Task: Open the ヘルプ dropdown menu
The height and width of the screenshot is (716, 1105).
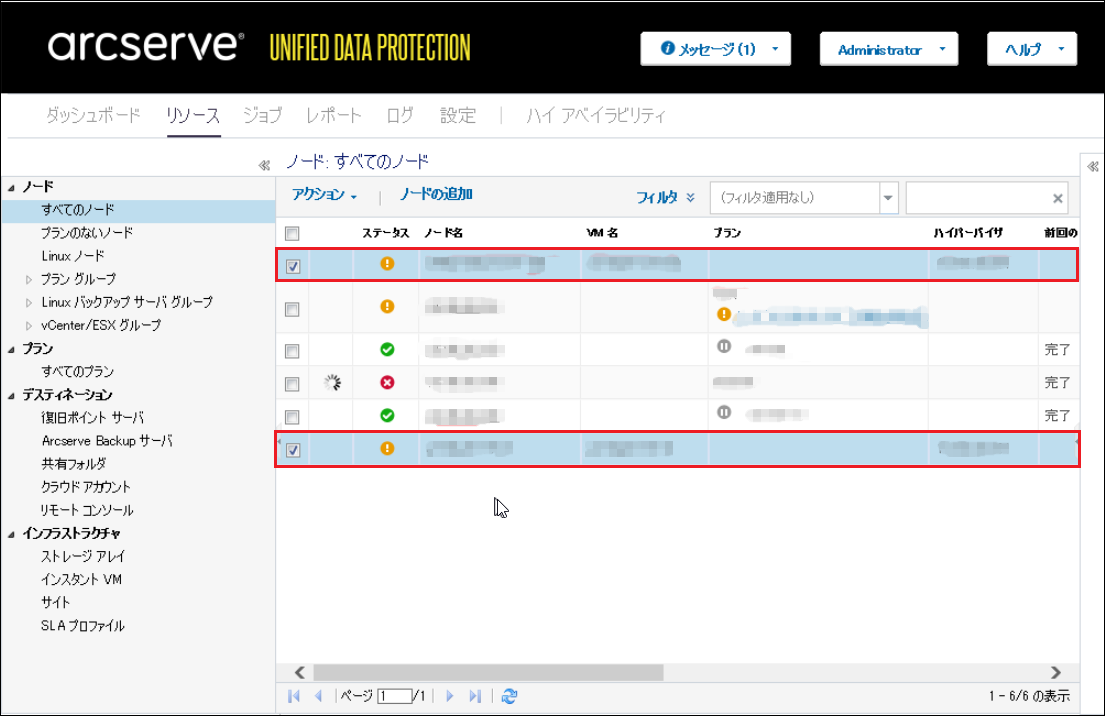Action: point(1032,49)
